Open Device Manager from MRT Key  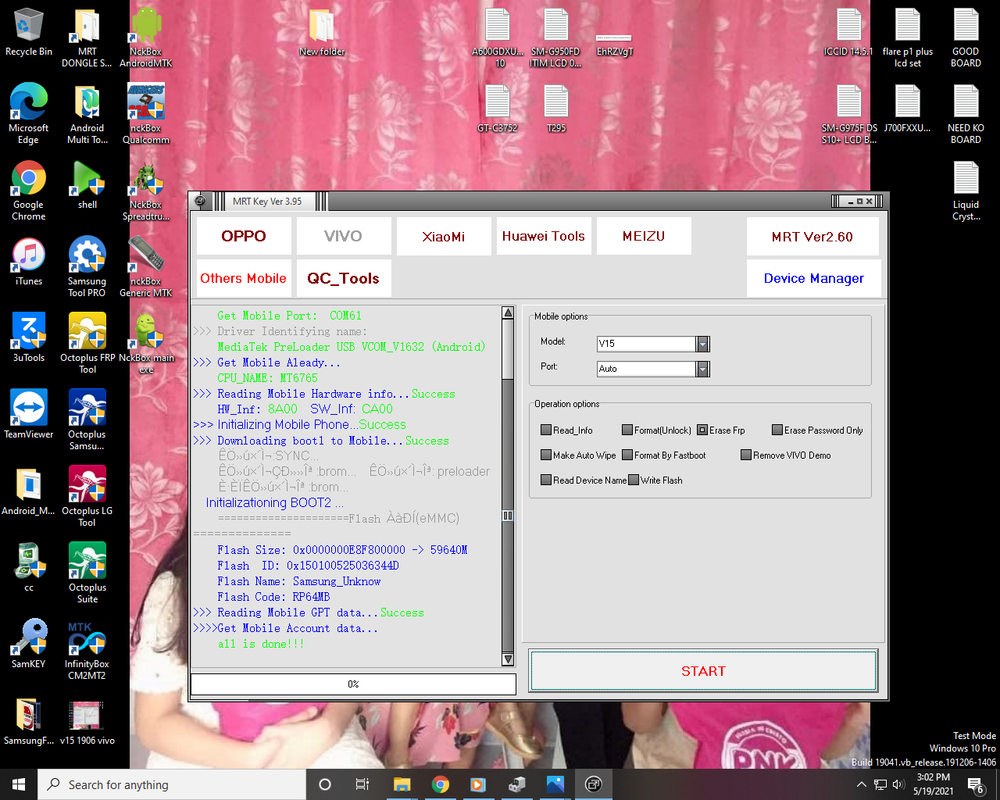click(x=814, y=278)
